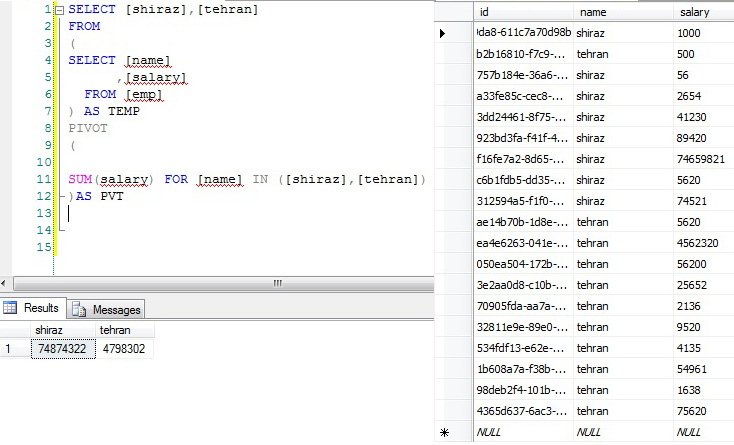
Task: Click the shiraz result cell 74874322
Action: pos(62,349)
